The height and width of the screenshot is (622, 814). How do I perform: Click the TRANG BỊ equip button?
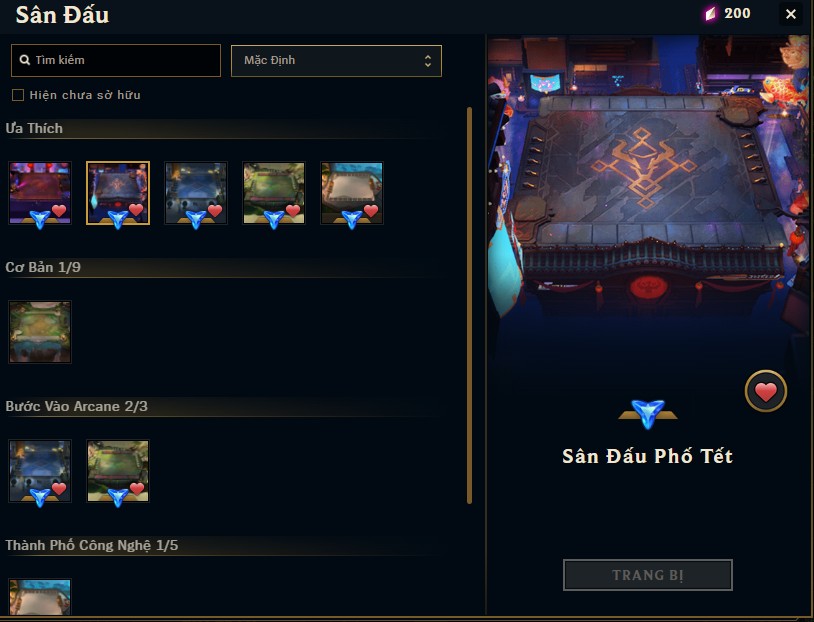tap(648, 575)
